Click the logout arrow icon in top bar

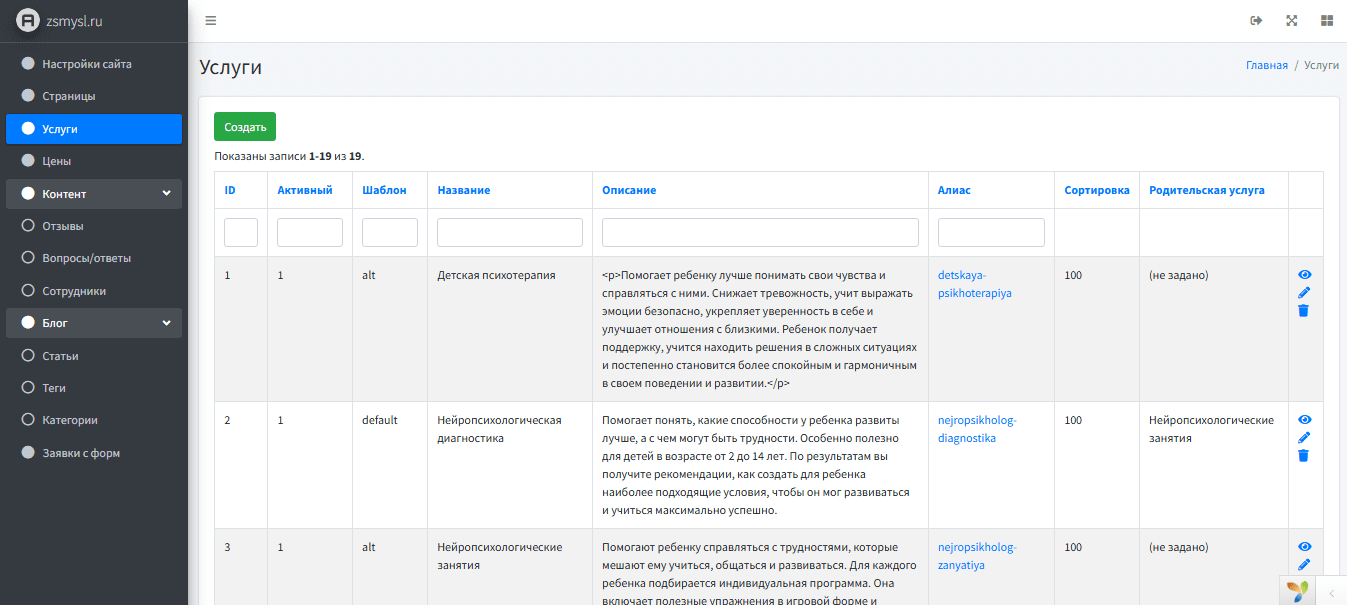(1257, 21)
